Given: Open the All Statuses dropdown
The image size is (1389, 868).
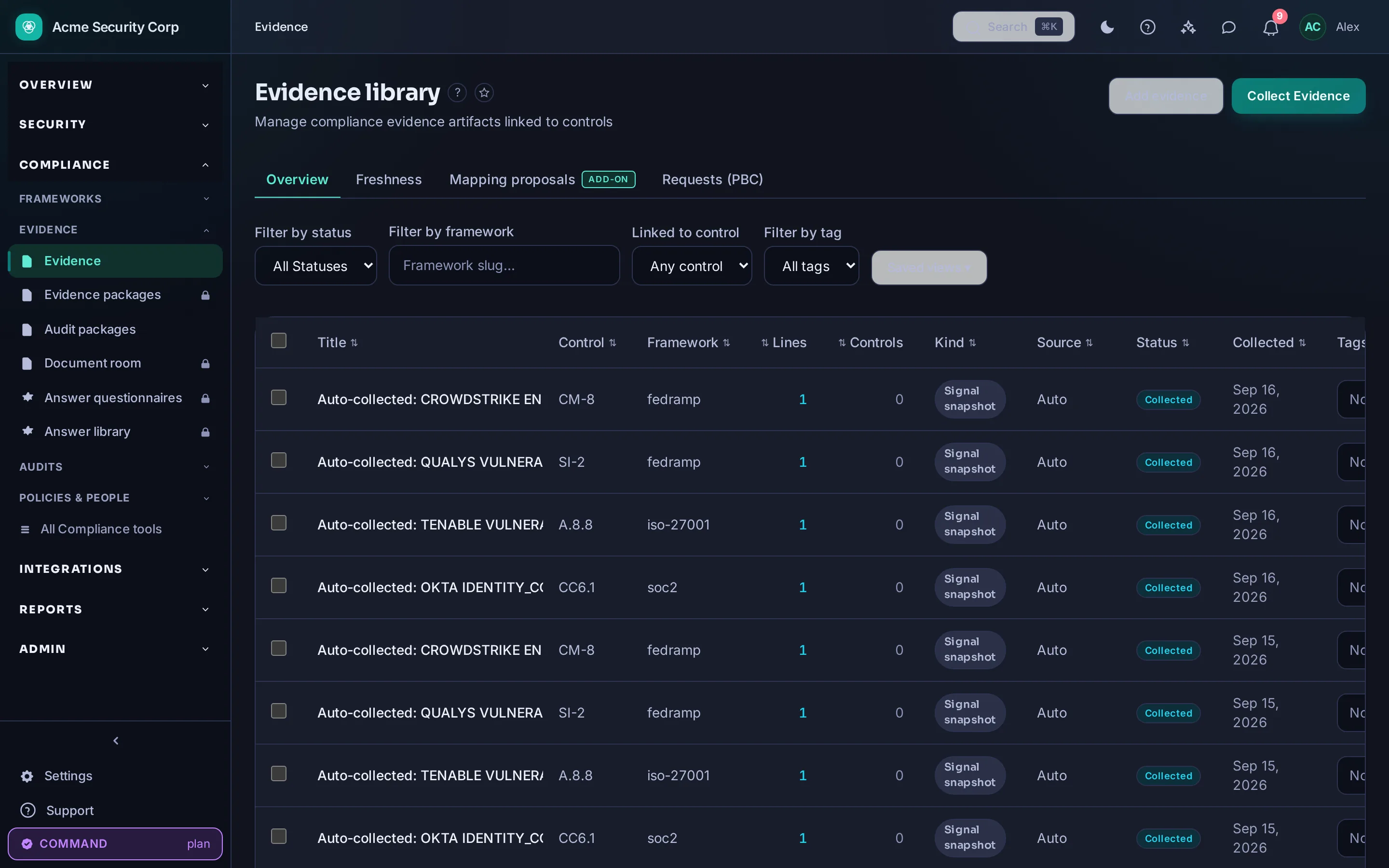Looking at the screenshot, I should click(316, 266).
